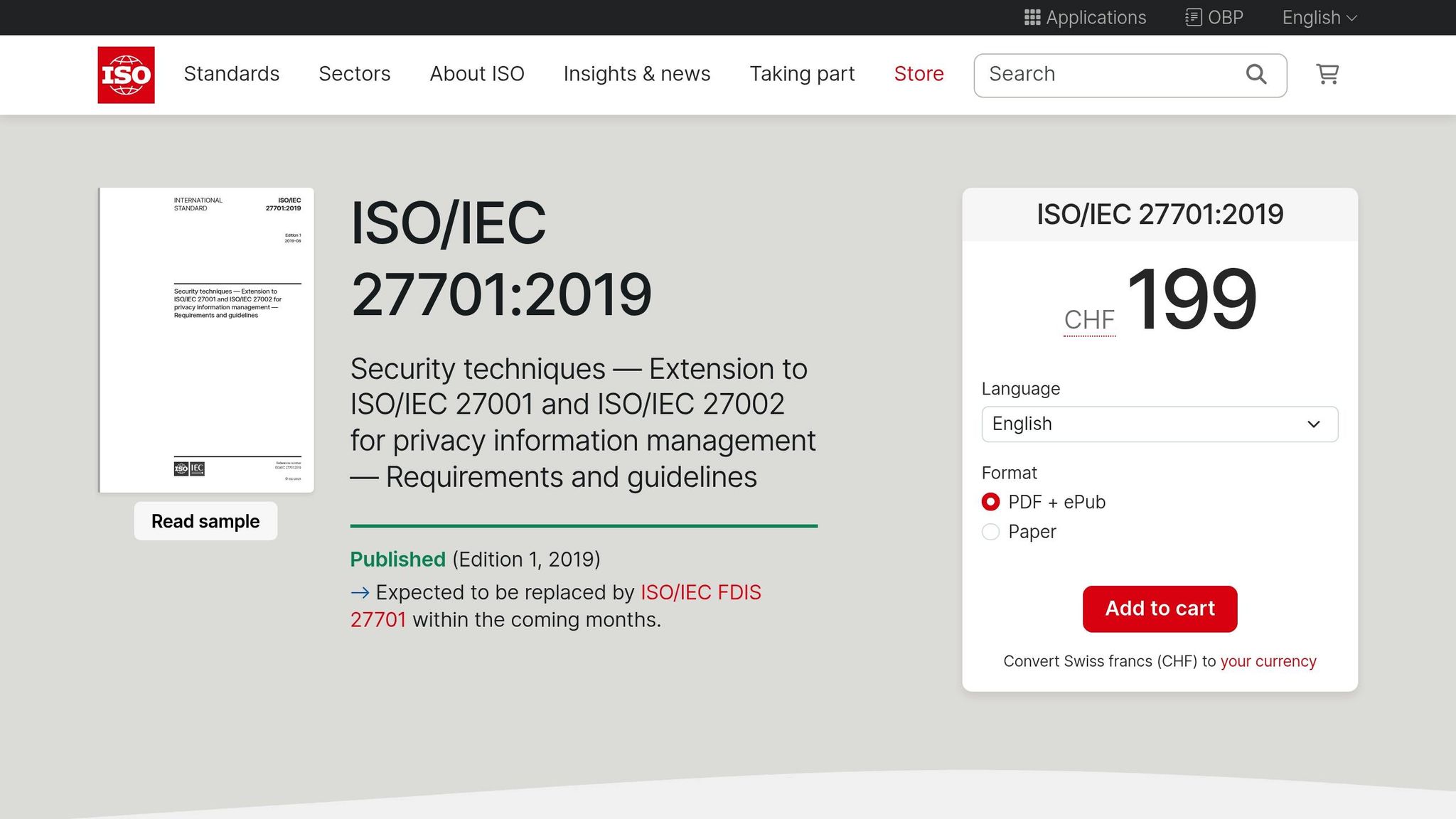Click the Read sample button
This screenshot has width=1456, height=819.
[x=205, y=521]
